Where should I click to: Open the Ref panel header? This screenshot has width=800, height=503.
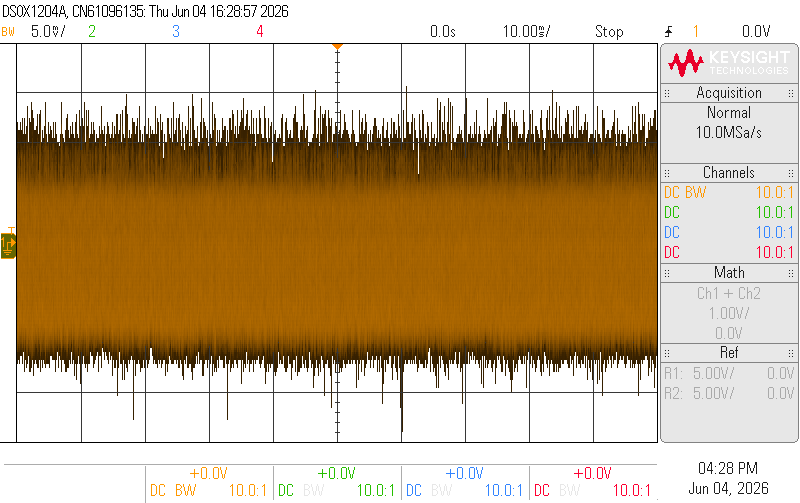point(729,353)
